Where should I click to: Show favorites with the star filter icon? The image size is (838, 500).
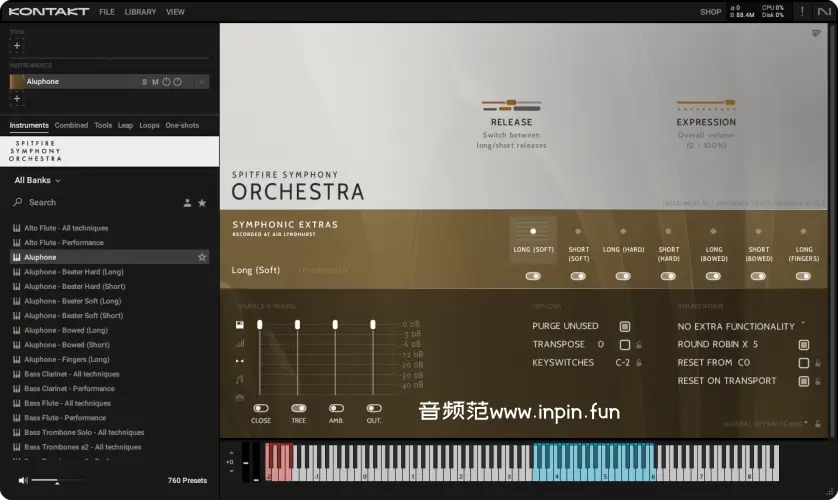(202, 203)
